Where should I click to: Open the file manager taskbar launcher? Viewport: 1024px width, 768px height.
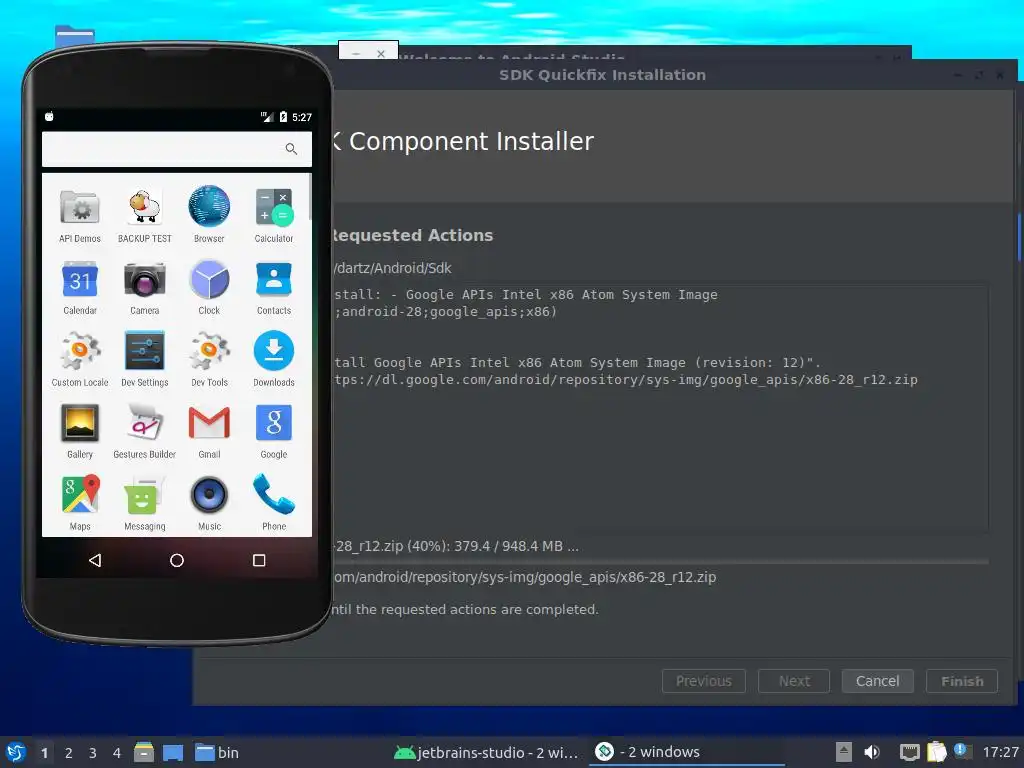[144, 752]
